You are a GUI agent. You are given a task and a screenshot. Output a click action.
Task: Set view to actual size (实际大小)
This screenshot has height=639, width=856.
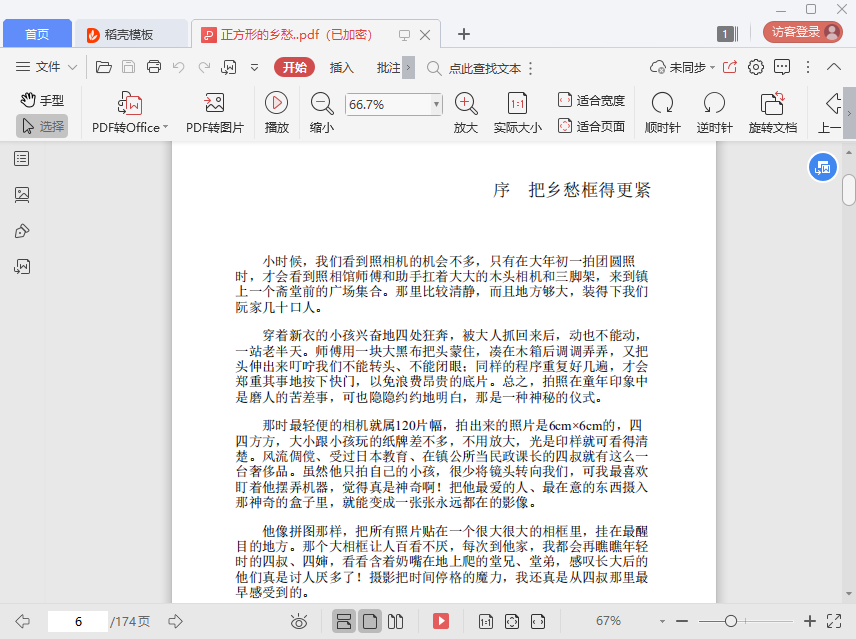click(x=517, y=114)
